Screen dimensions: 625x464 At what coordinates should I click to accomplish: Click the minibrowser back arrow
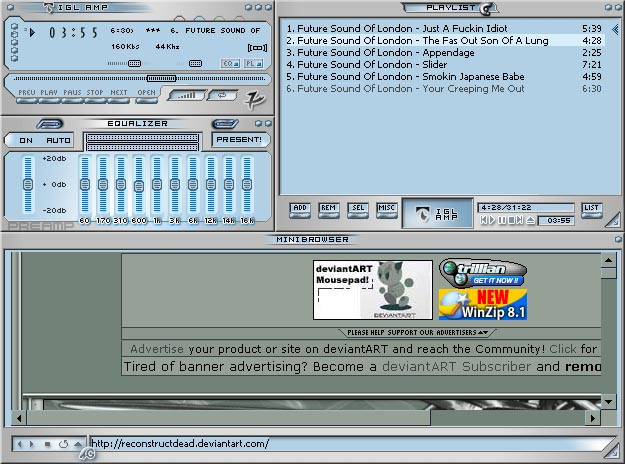(x=20, y=444)
